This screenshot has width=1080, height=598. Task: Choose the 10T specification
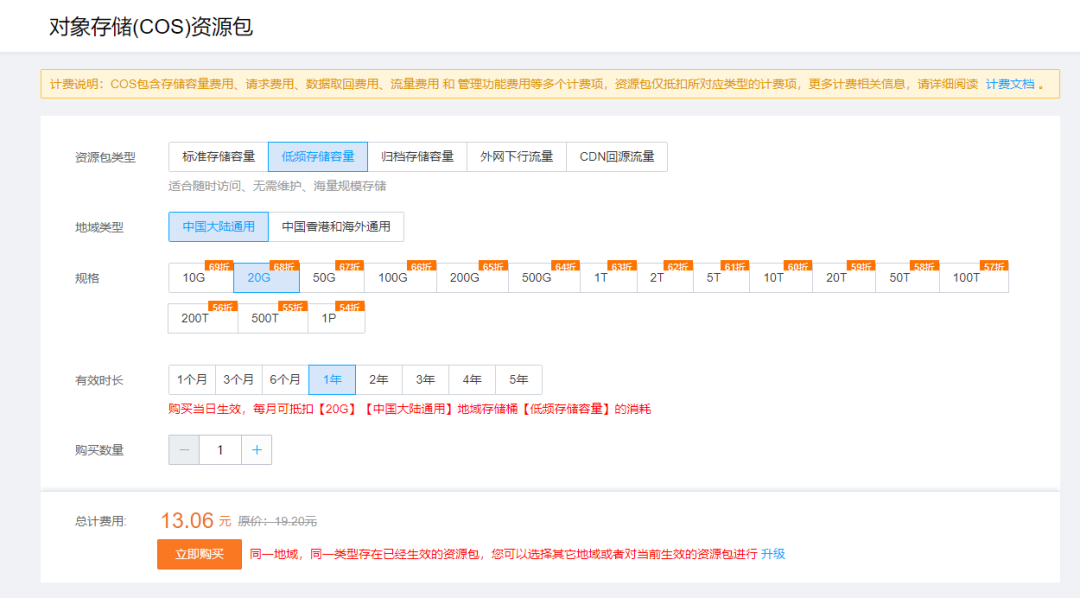(780, 278)
